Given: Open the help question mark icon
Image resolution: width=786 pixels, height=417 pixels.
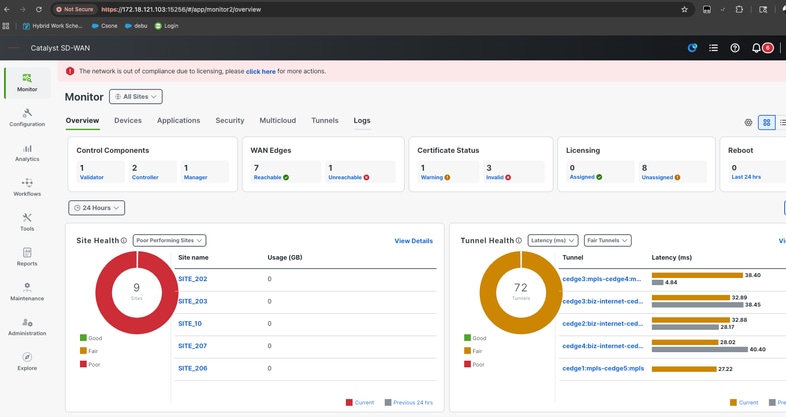Looking at the screenshot, I should (x=735, y=48).
